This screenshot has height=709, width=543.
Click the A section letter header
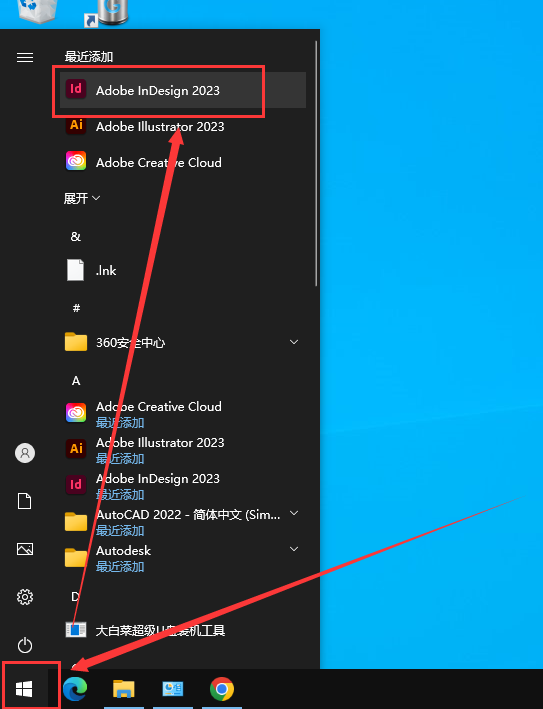[76, 381]
